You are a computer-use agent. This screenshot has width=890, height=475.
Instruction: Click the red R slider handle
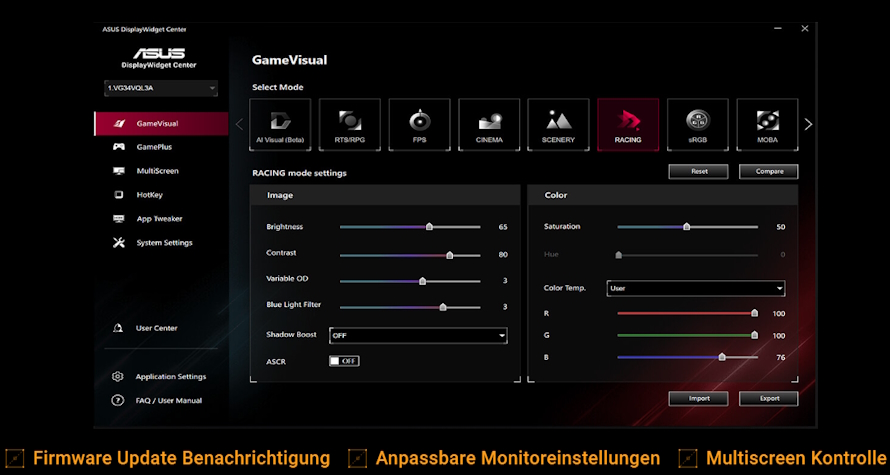[x=754, y=313]
